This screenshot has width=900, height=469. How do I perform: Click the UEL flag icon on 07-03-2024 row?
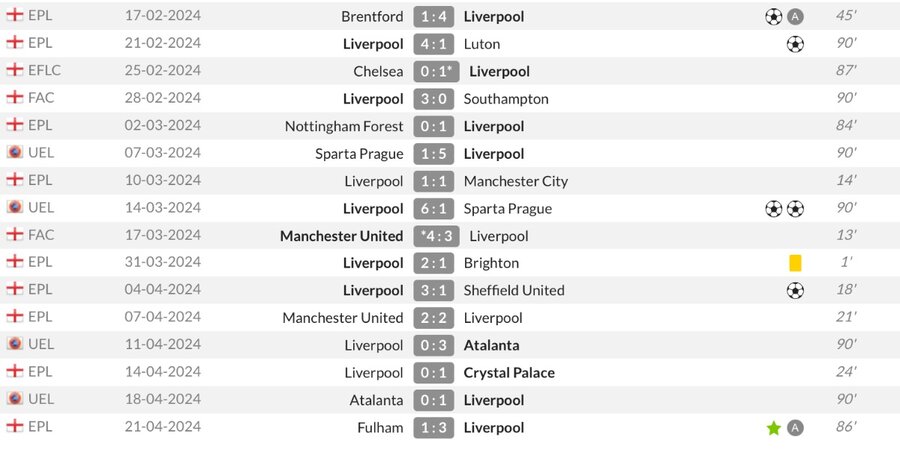tap(15, 152)
